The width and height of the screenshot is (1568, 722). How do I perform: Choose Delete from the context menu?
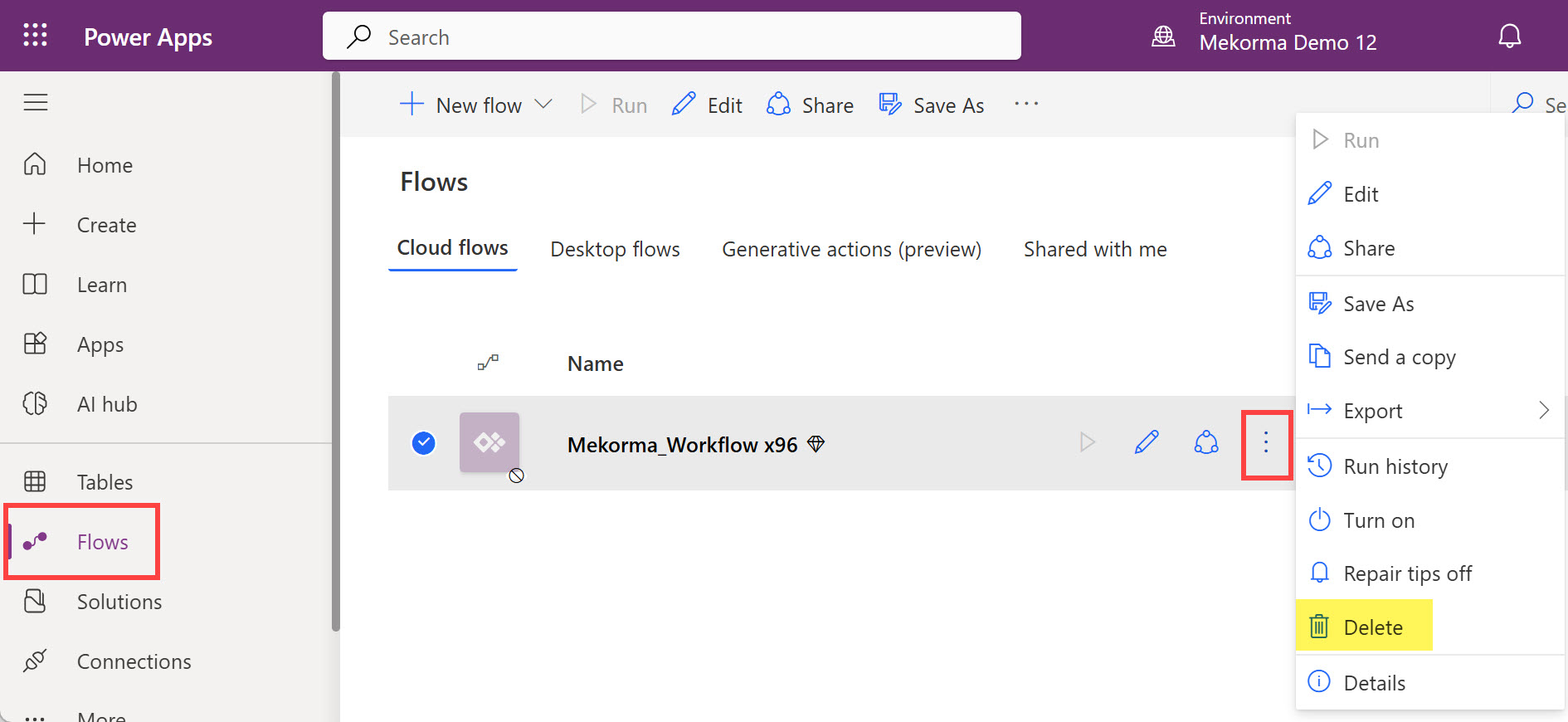(1372, 627)
